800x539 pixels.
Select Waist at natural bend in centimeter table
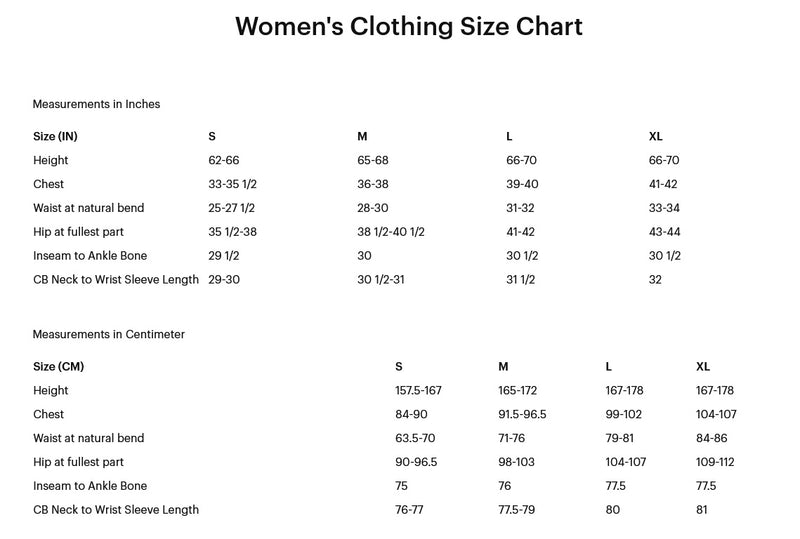tap(88, 438)
